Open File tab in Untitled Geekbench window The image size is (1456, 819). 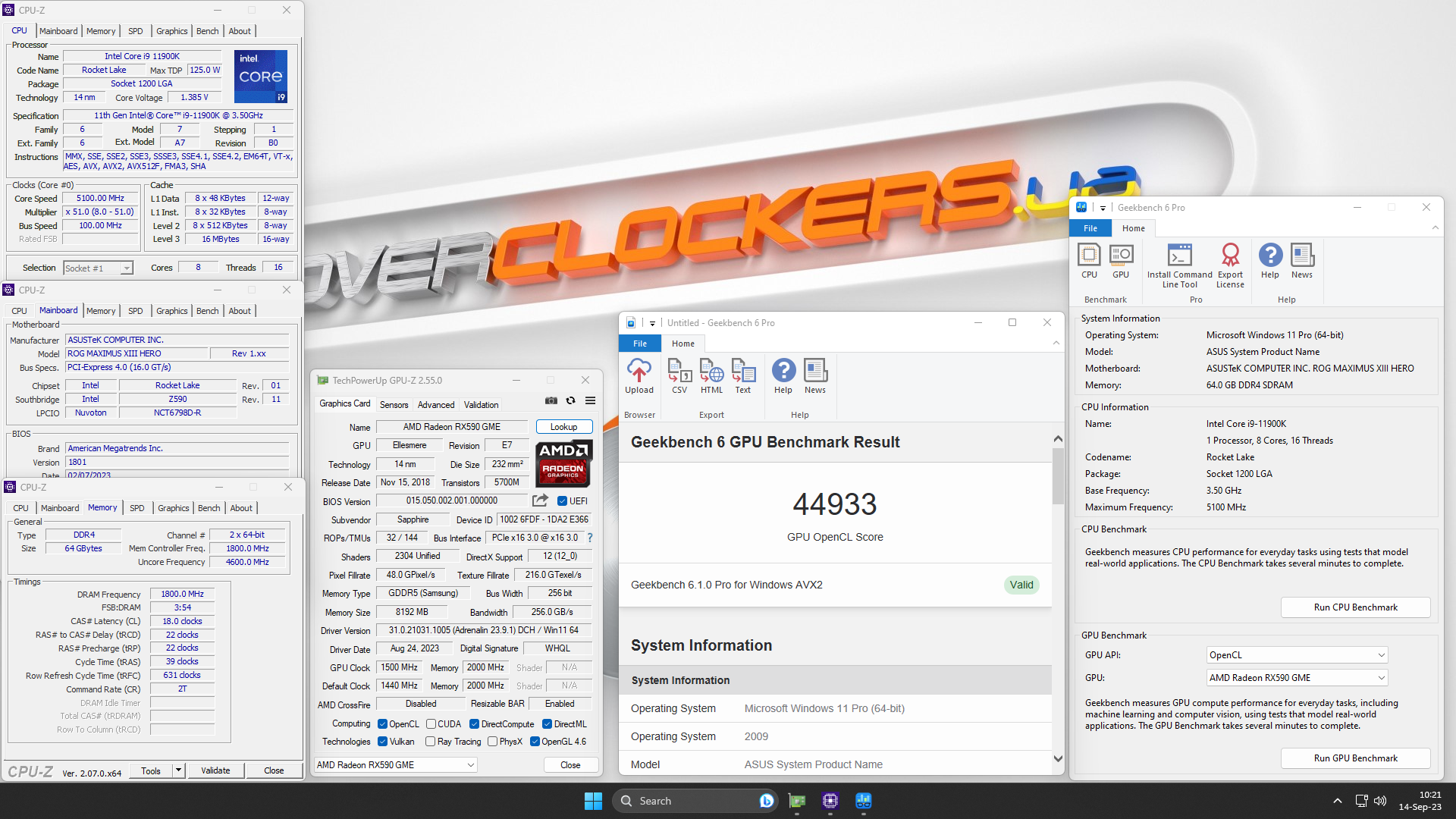click(640, 344)
